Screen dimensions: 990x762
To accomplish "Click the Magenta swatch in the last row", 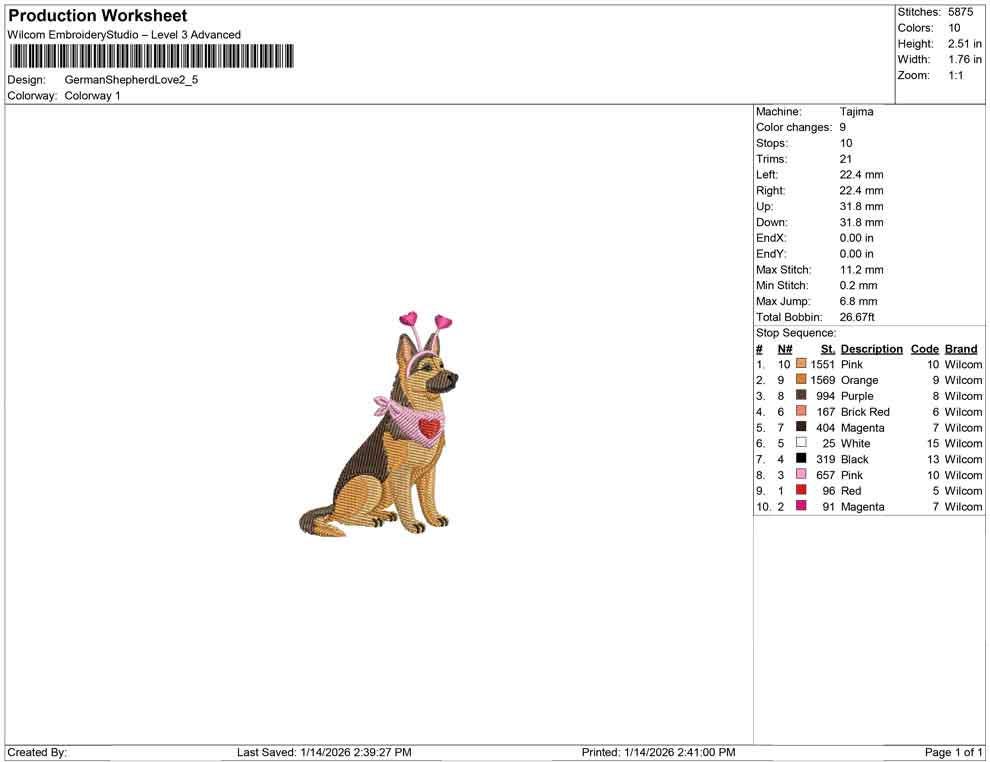I will [799, 506].
